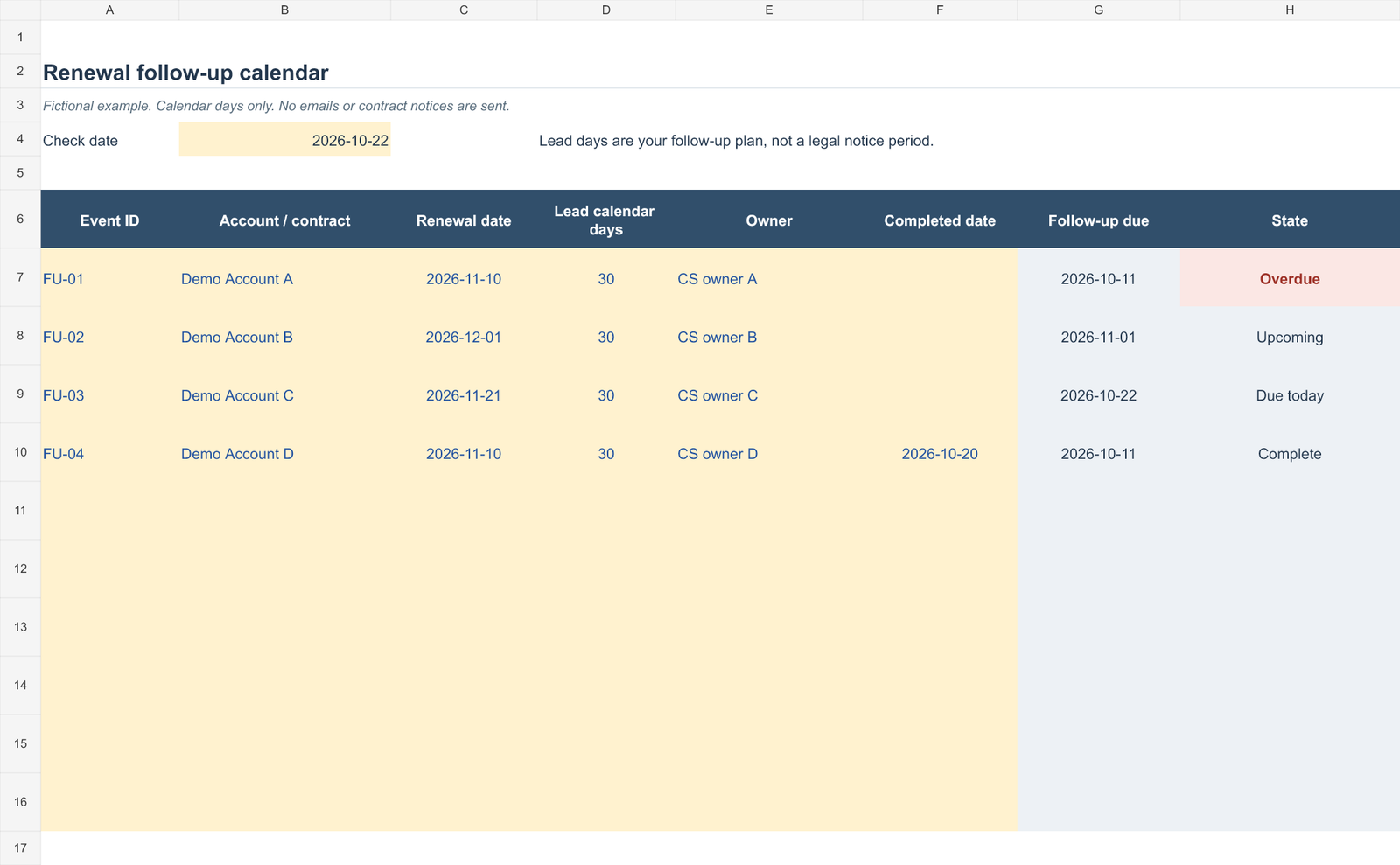
Task: Select column header D
Action: [605, 10]
